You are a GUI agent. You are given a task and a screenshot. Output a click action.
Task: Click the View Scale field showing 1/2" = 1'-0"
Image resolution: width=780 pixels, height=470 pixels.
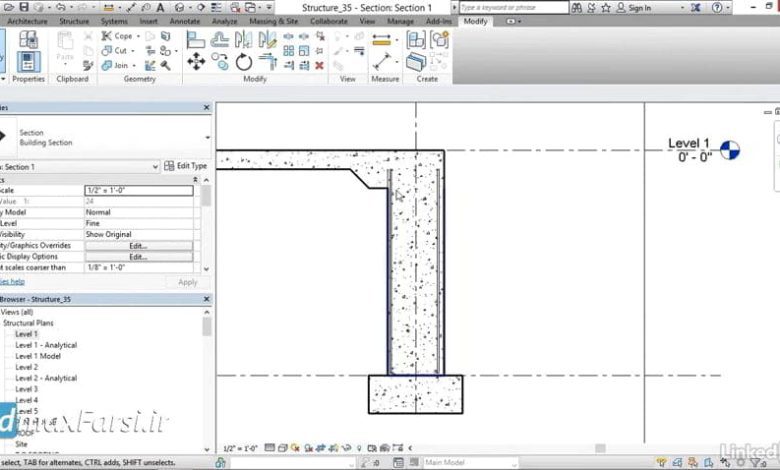click(x=139, y=190)
